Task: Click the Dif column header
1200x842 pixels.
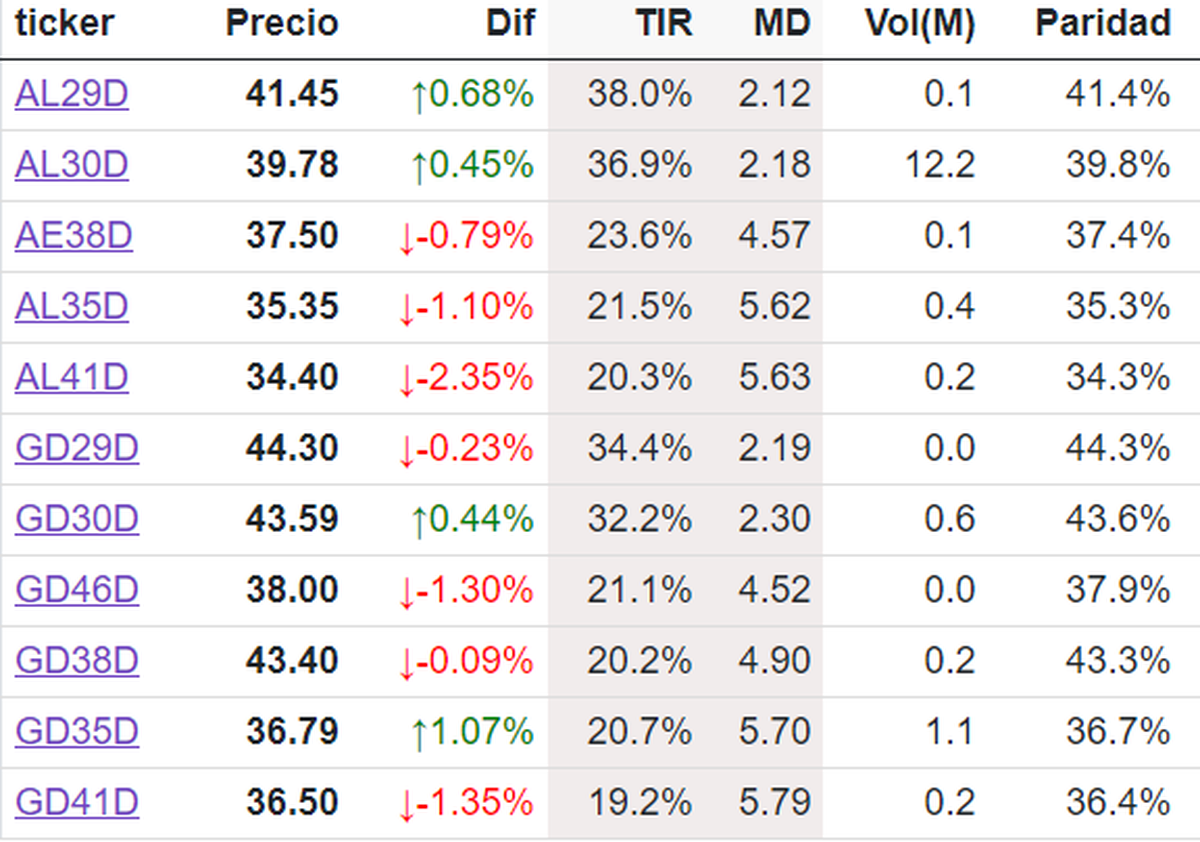Action: coord(509,24)
